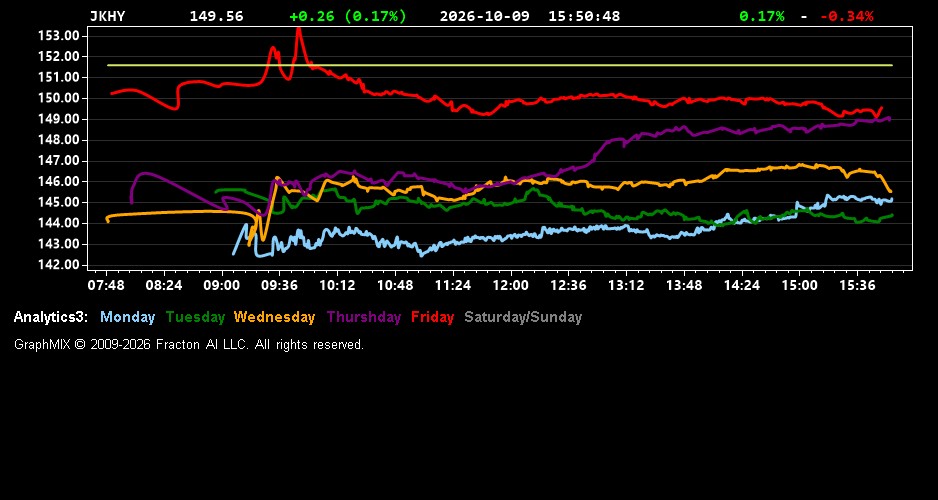Select the Monday legend label

(127, 317)
